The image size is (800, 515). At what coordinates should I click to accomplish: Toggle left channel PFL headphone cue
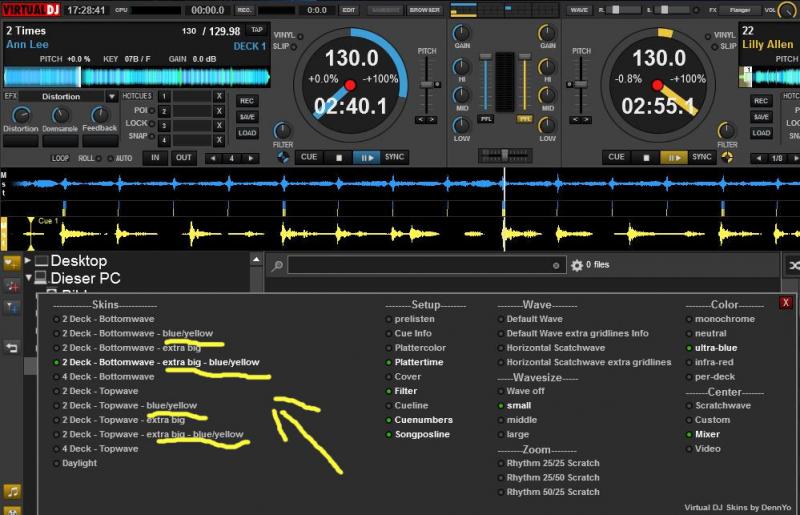tap(486, 119)
